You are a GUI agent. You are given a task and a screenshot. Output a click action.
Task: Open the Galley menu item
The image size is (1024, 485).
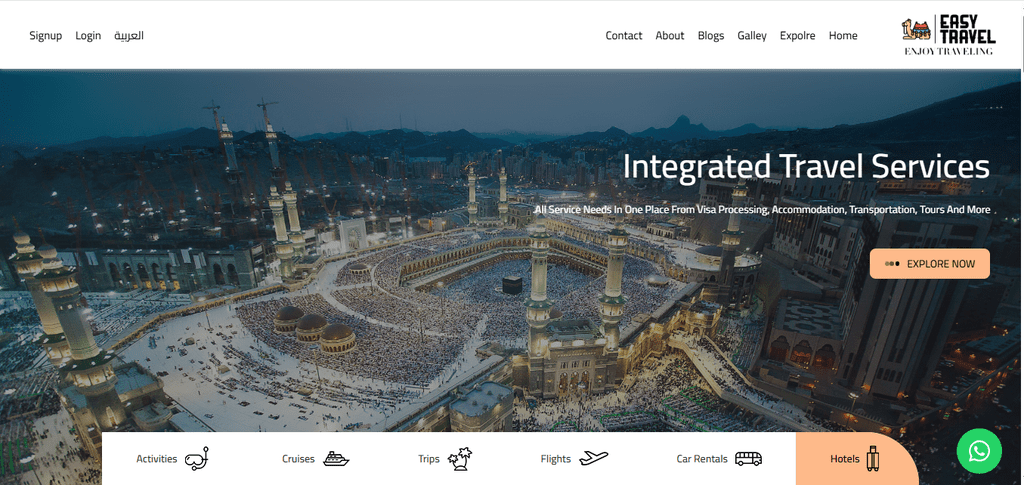click(752, 36)
